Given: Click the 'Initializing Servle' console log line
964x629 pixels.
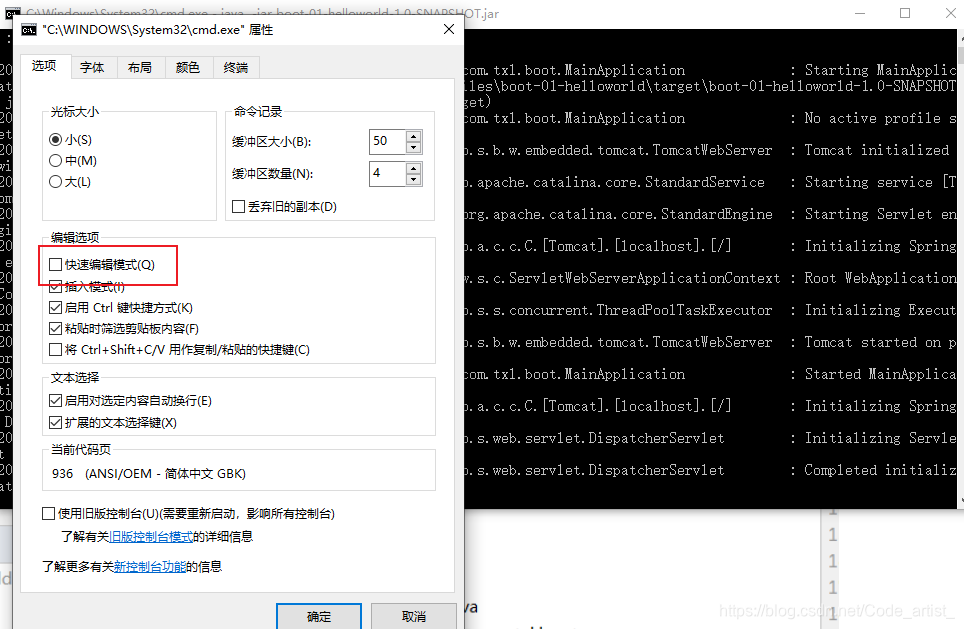Looking at the screenshot, I should tap(880, 438).
